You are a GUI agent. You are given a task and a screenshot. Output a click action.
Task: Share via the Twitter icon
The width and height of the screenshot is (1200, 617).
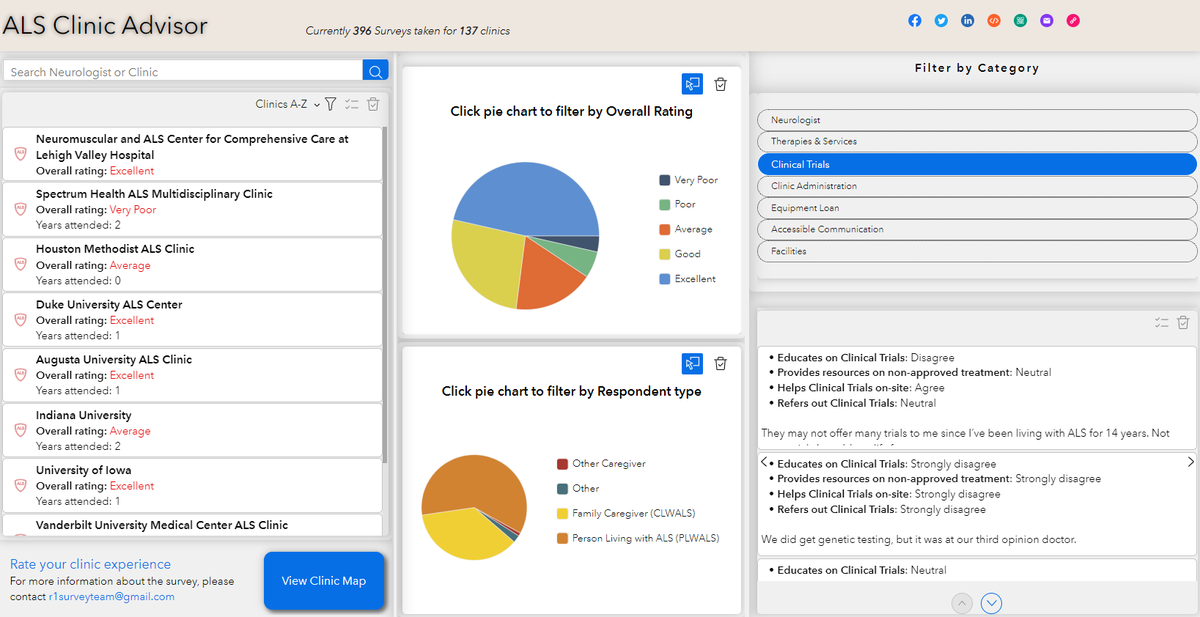click(x=941, y=20)
